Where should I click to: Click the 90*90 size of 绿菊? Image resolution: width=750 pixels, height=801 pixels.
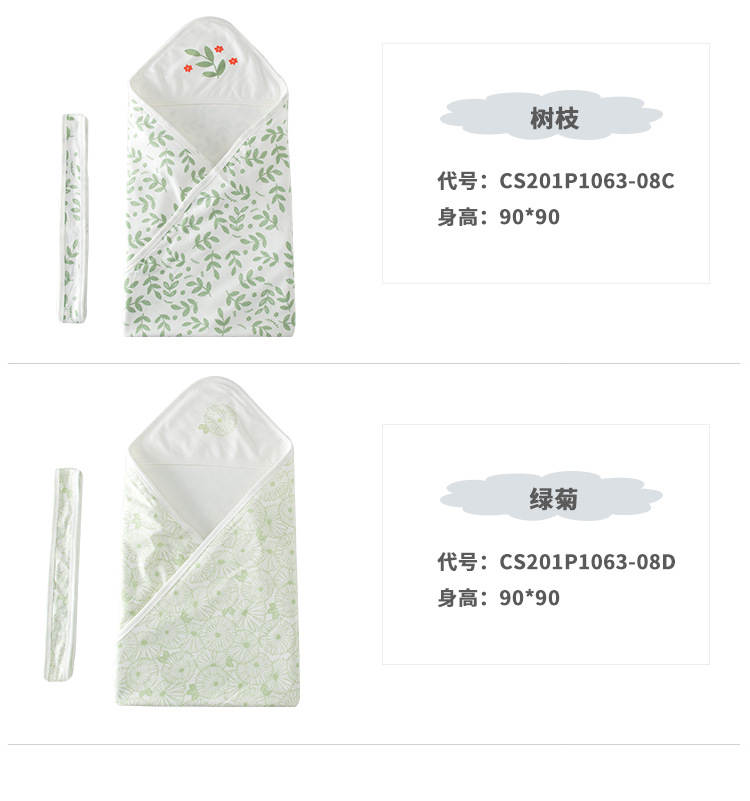[529, 598]
